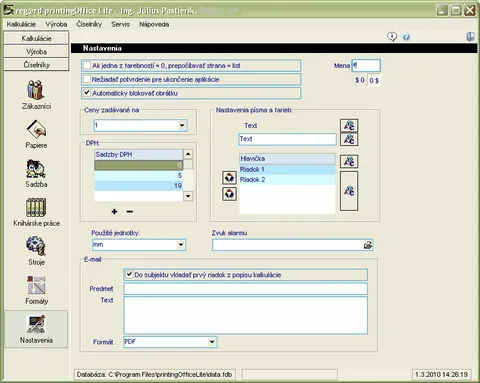Open the 'Použité jednotky' mm dropdown
480x383 pixels.
click(180, 245)
